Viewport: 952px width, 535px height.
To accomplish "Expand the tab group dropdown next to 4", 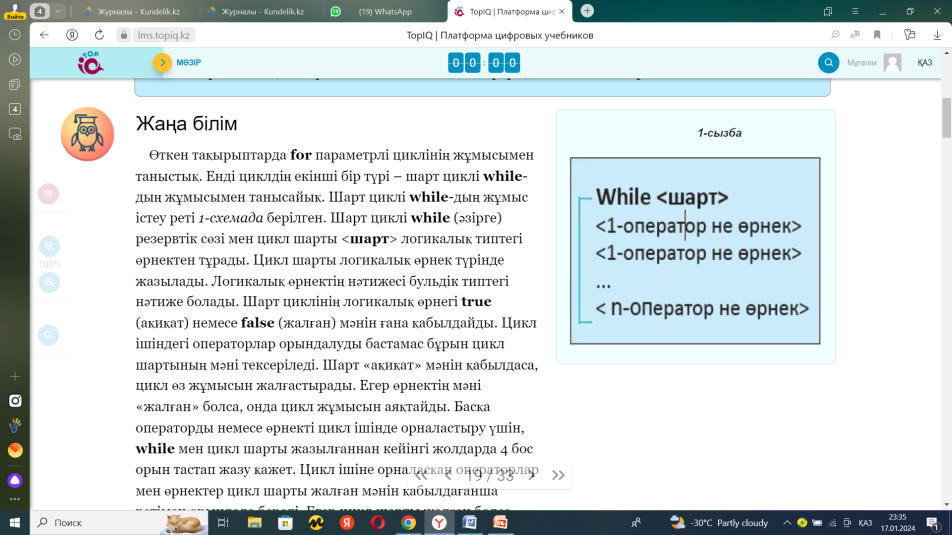I will pyautogui.click(x=58, y=11).
